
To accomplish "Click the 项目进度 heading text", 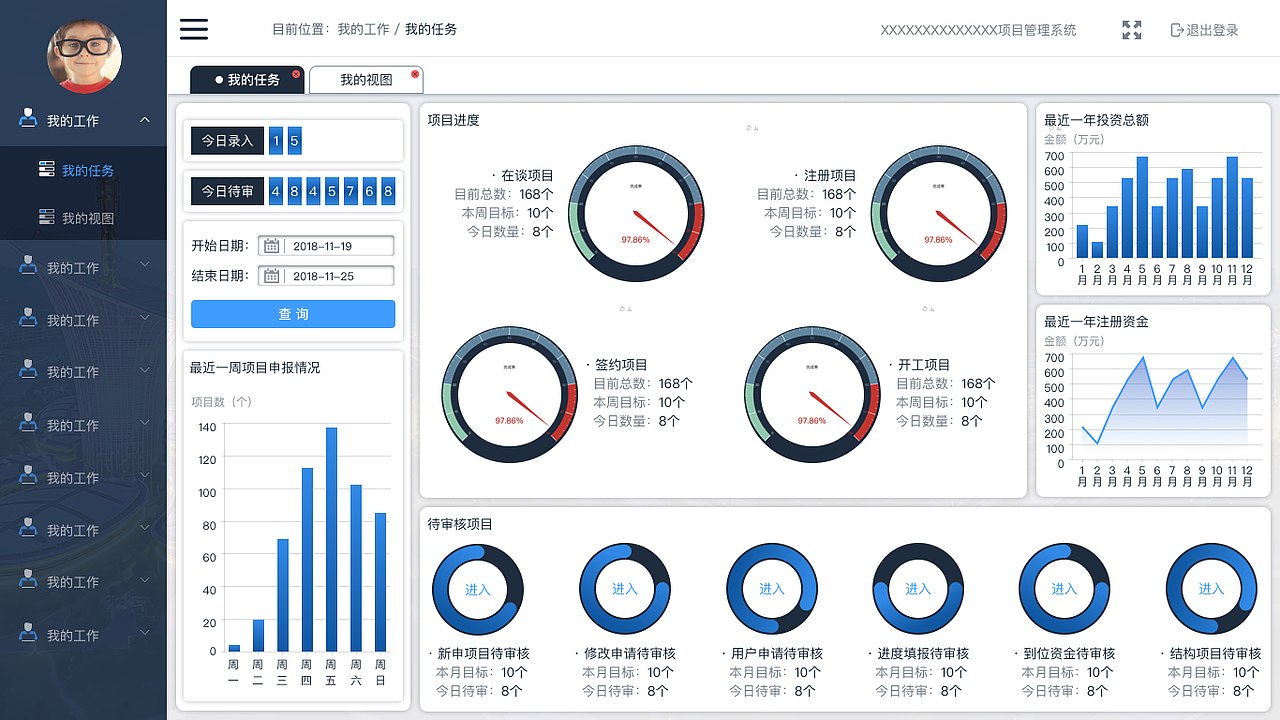I will point(454,120).
